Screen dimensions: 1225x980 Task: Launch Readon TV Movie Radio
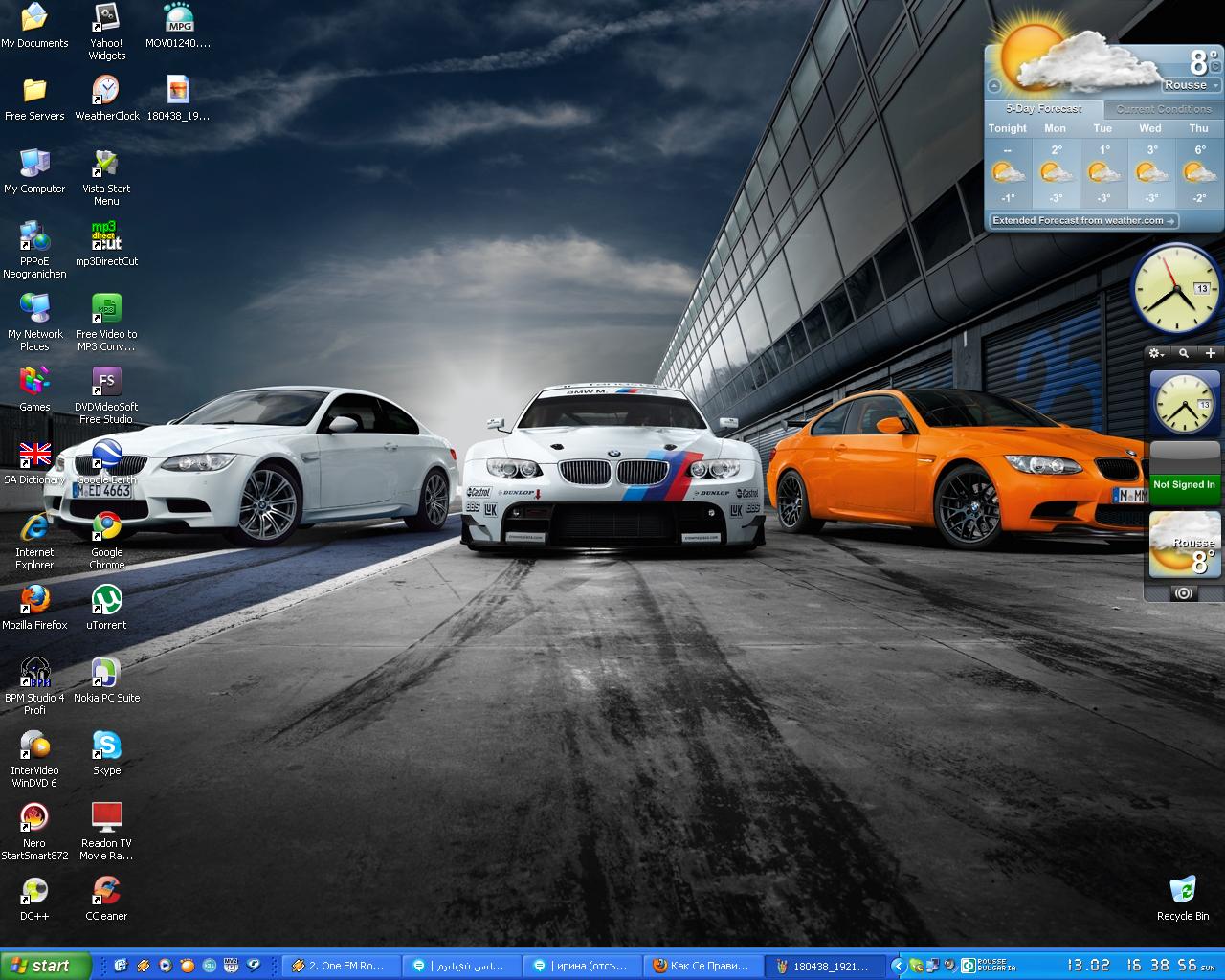click(x=106, y=833)
